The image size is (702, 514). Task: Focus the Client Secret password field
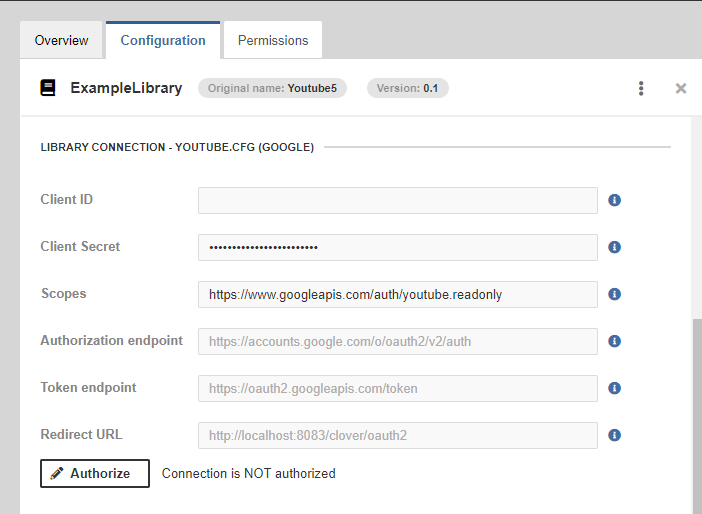pos(398,247)
